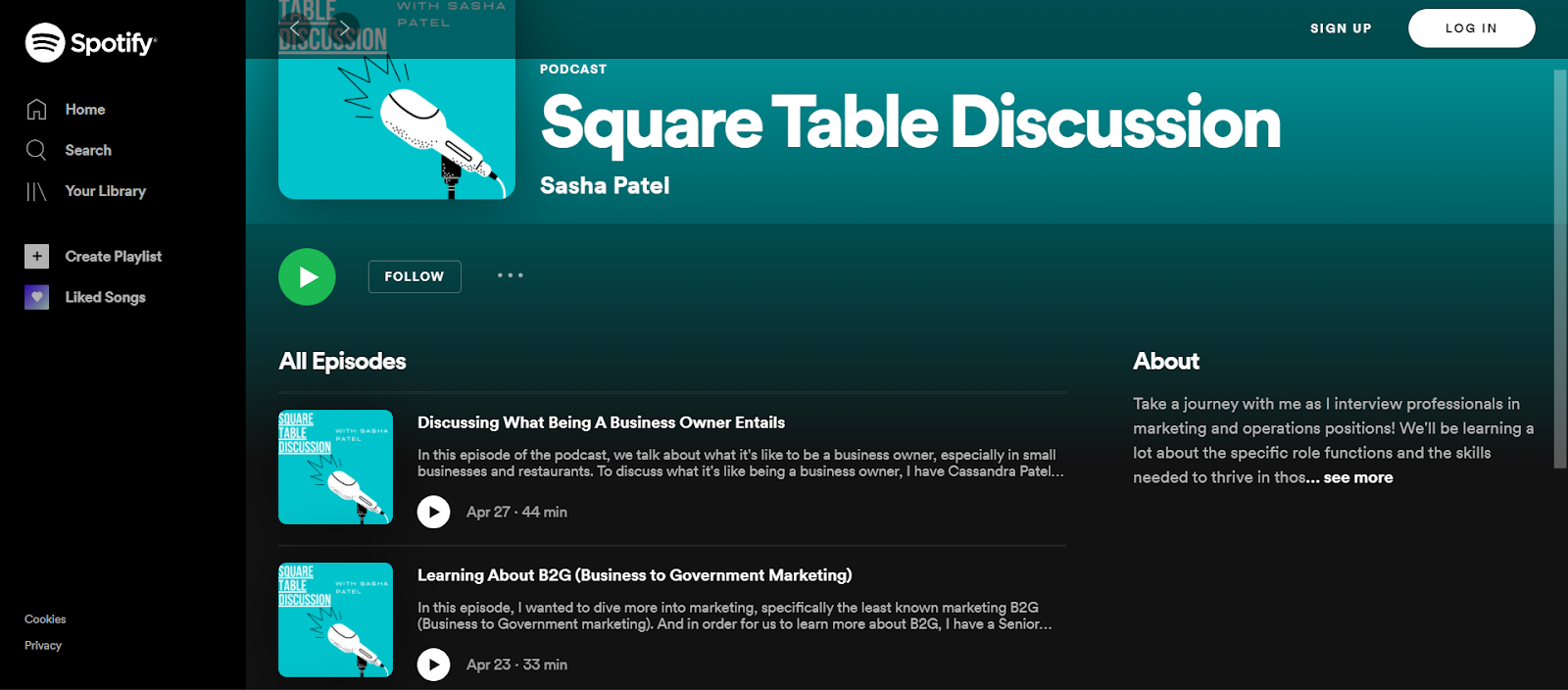Click the Spotify logo
Screen dimensions: 1568x690
[90, 42]
